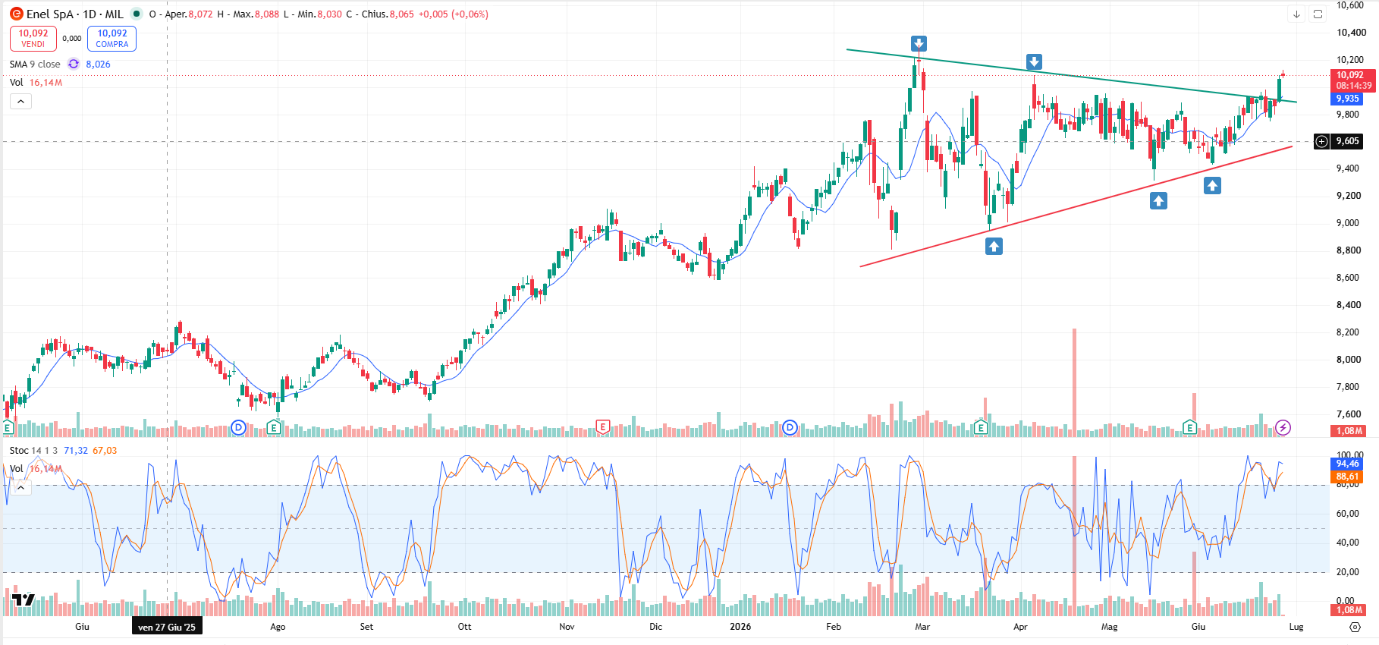The height and width of the screenshot is (645, 1379).
Task: Click the blue COMPRA buy button
Action: 112,39
